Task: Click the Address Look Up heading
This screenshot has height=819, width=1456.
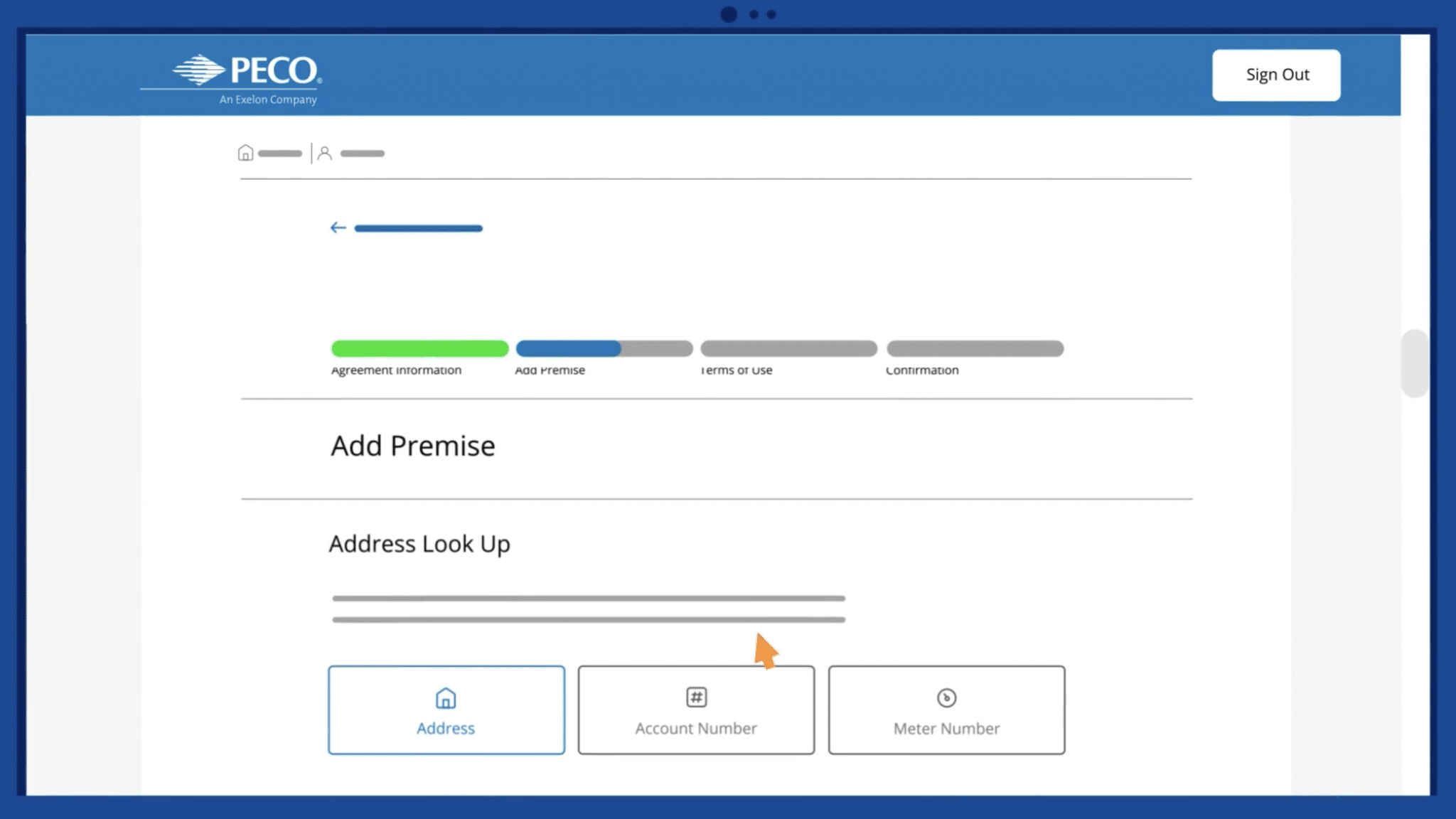Action: (419, 544)
